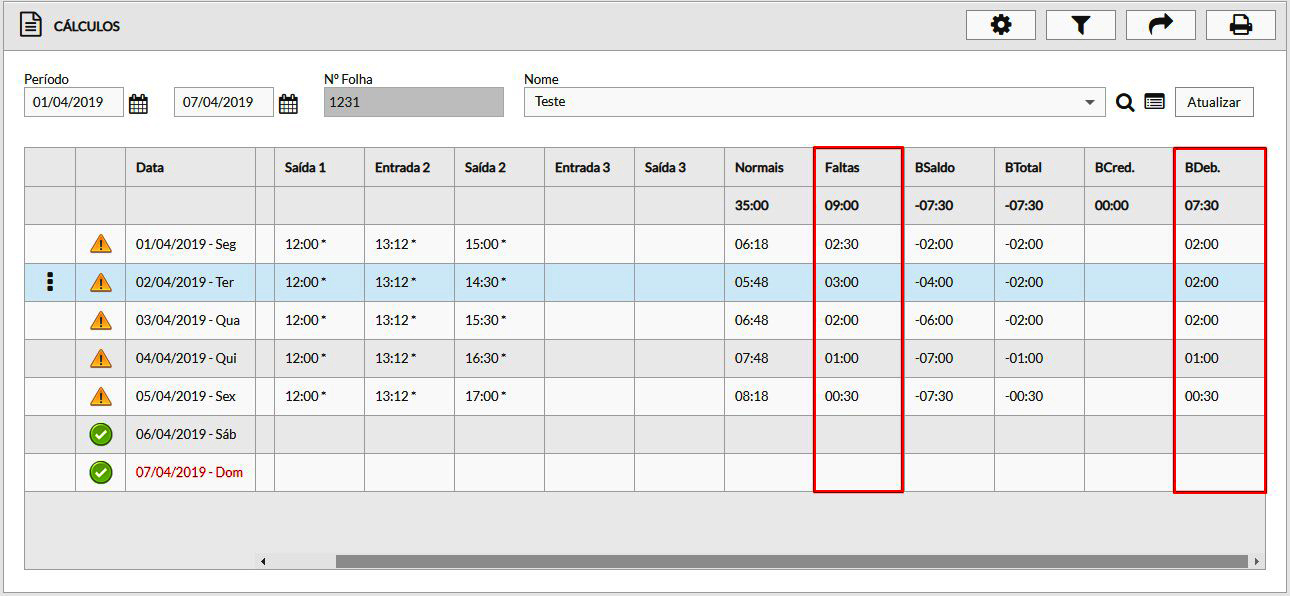Select the 07/04/2019 - Dom row

pyautogui.click(x=189, y=473)
